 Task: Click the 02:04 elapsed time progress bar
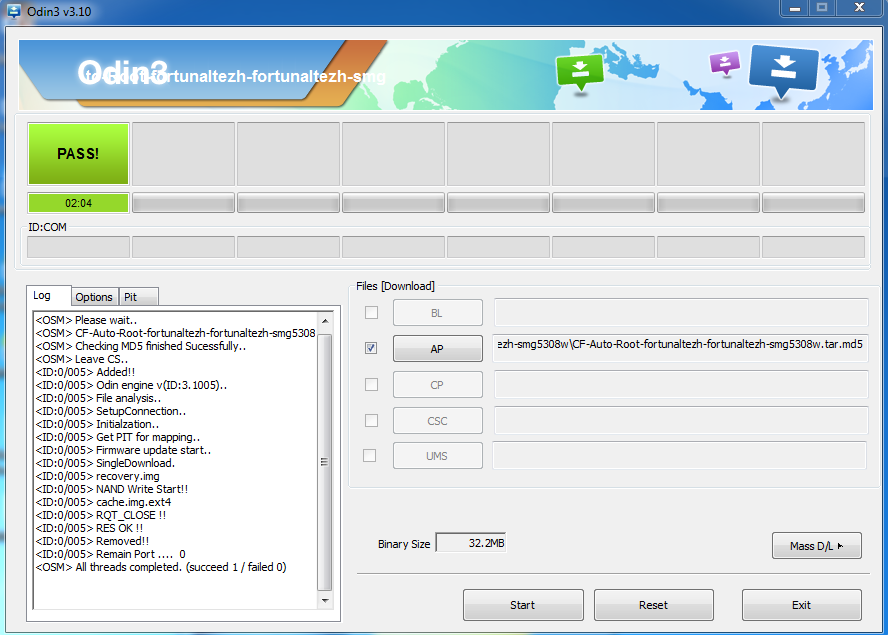(78, 203)
